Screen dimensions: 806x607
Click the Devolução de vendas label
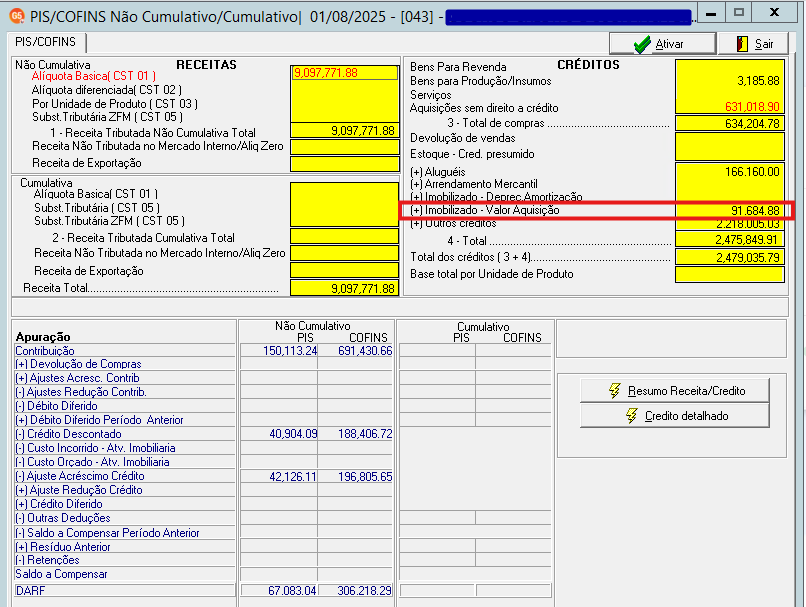(x=462, y=138)
